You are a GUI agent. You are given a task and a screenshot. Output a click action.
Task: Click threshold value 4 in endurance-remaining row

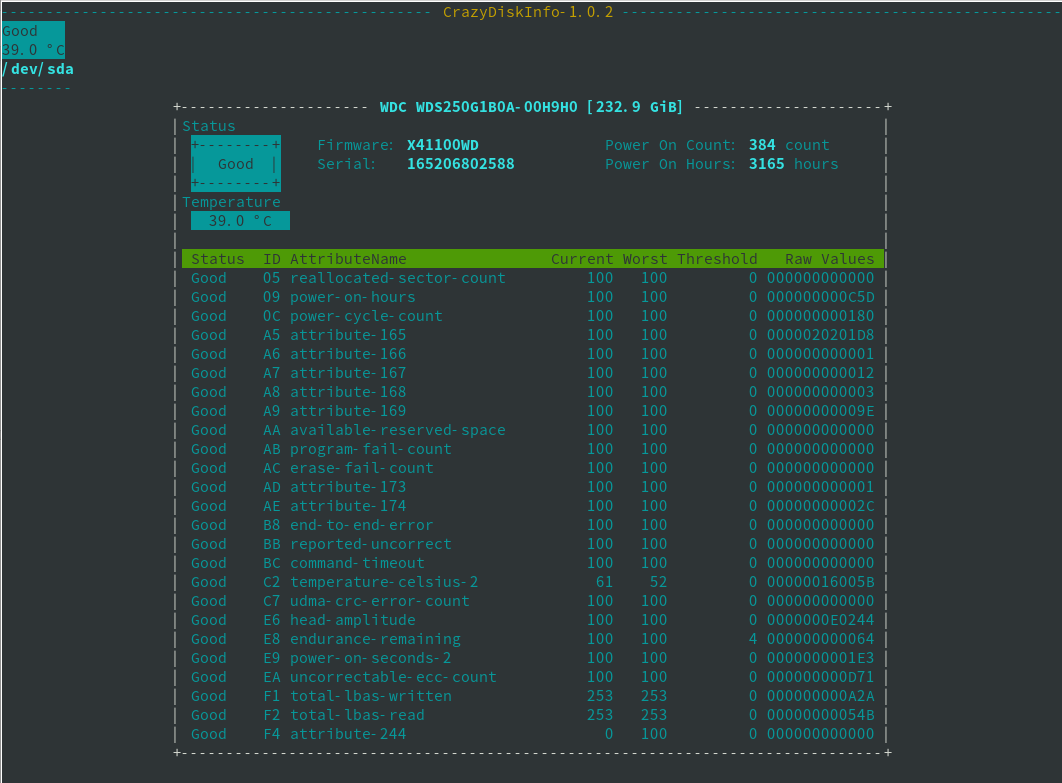[753, 638]
